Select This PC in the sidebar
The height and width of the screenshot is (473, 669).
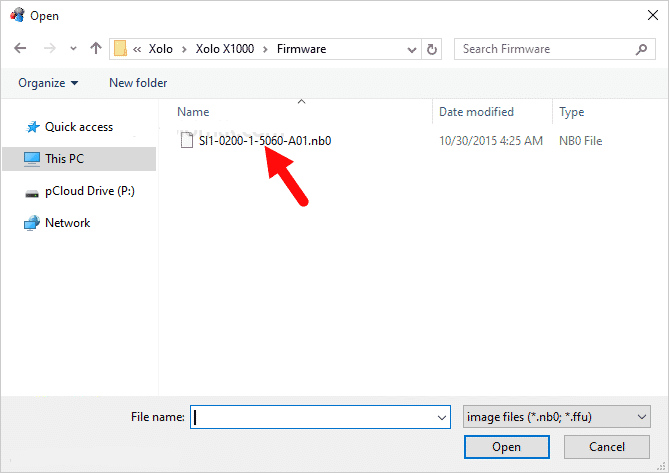65,158
